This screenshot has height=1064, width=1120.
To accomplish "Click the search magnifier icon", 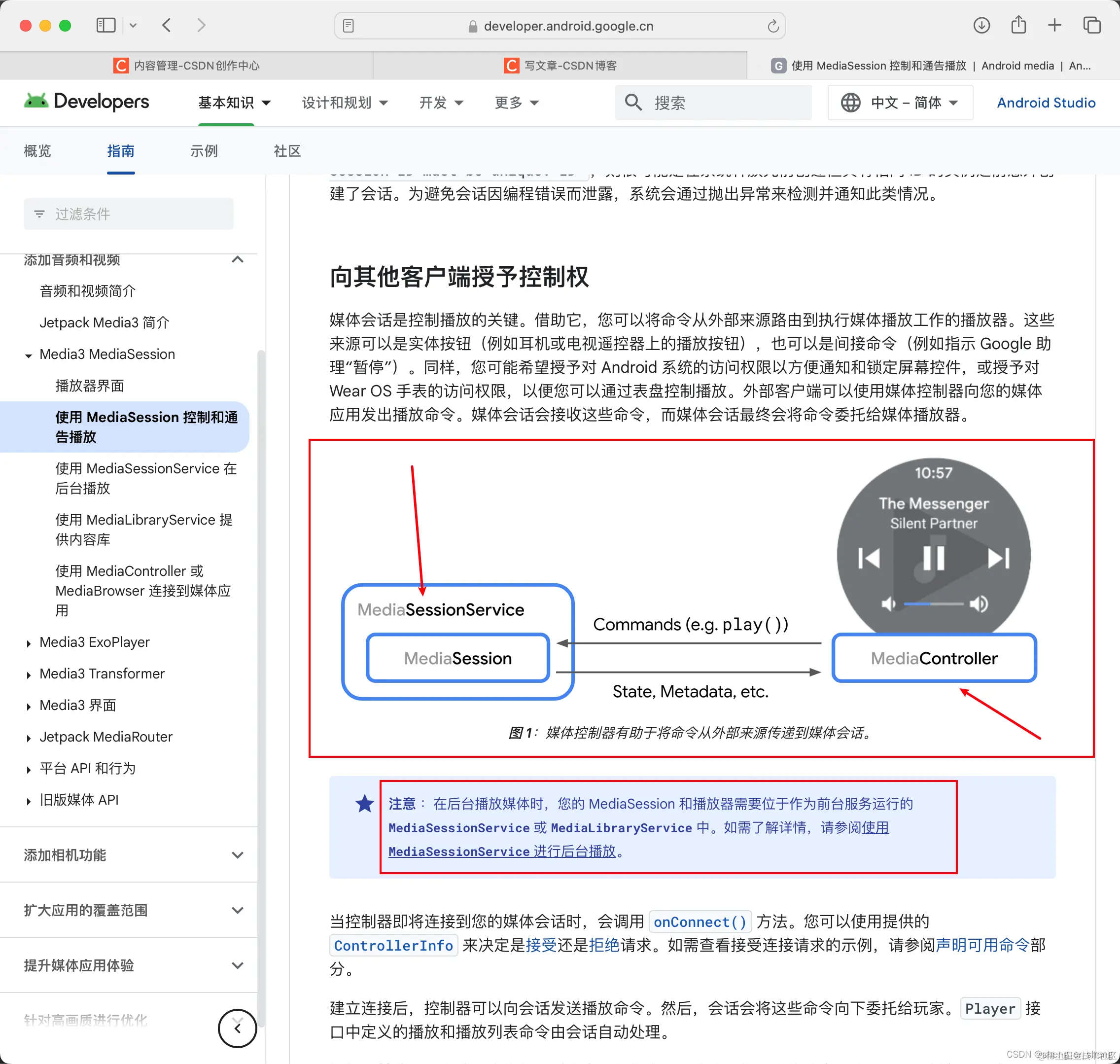I will [x=633, y=103].
